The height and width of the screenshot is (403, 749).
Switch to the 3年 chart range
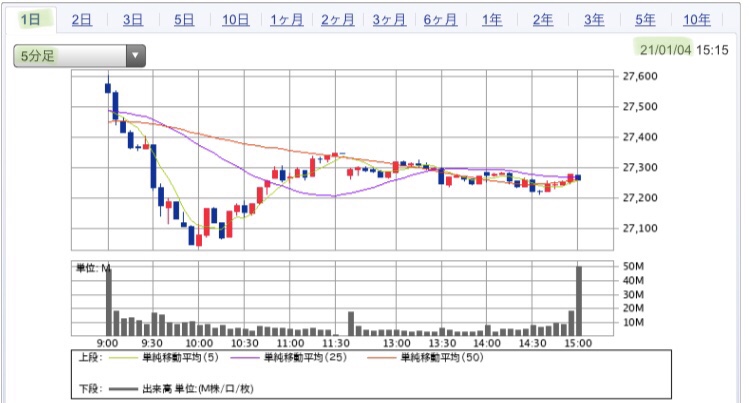point(594,20)
